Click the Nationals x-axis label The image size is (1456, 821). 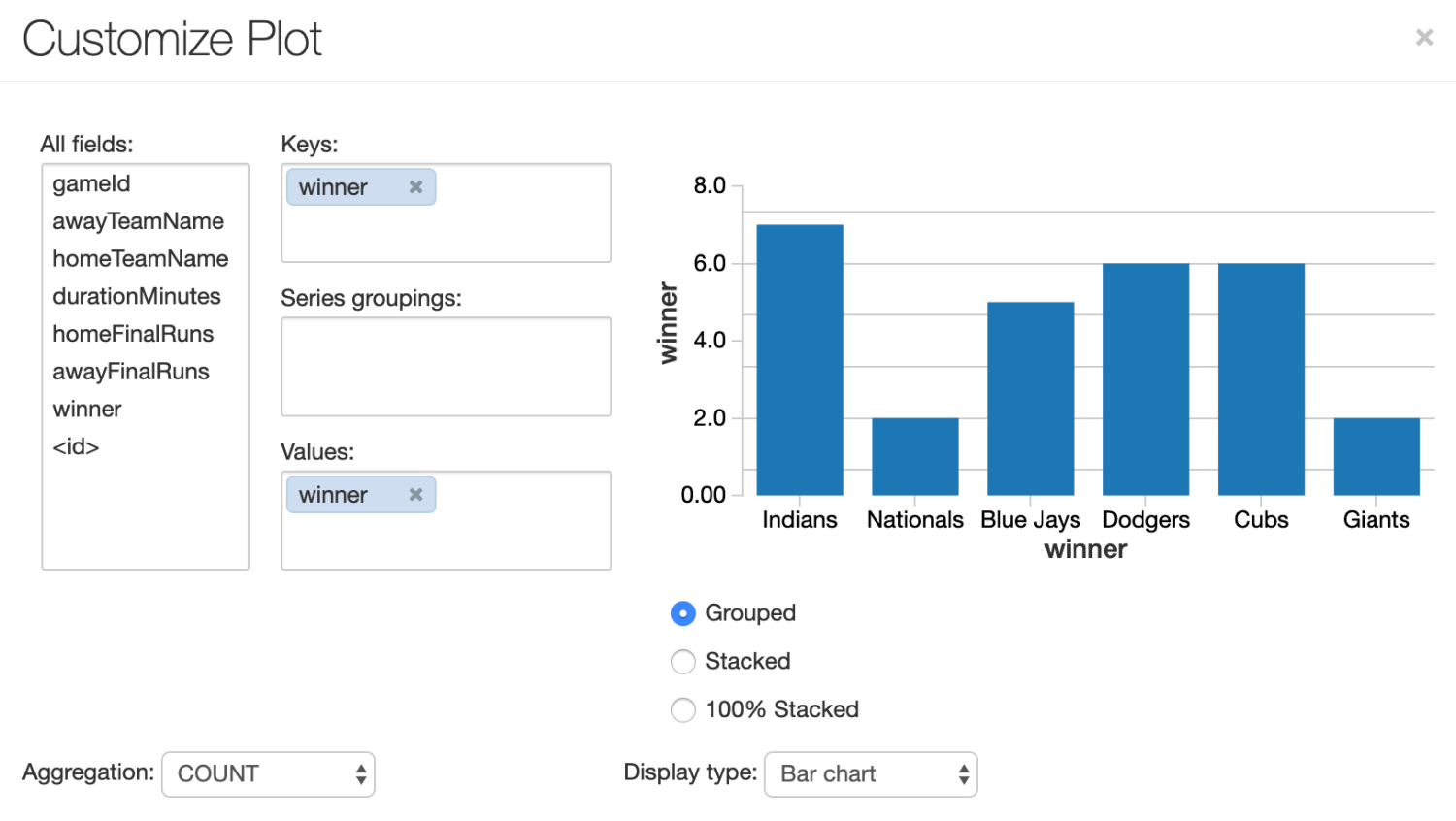tap(915, 520)
